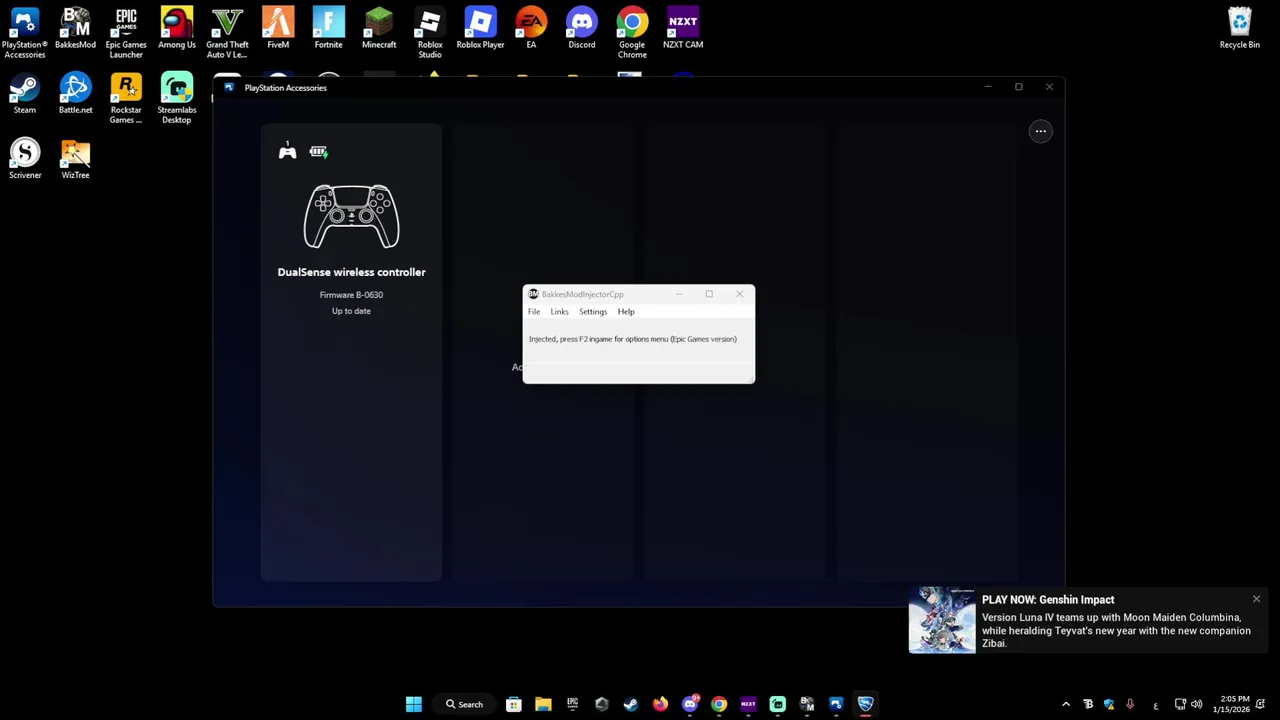This screenshot has width=1280, height=720.
Task: Open the Recycle Bin on desktop
Action: tap(1239, 28)
